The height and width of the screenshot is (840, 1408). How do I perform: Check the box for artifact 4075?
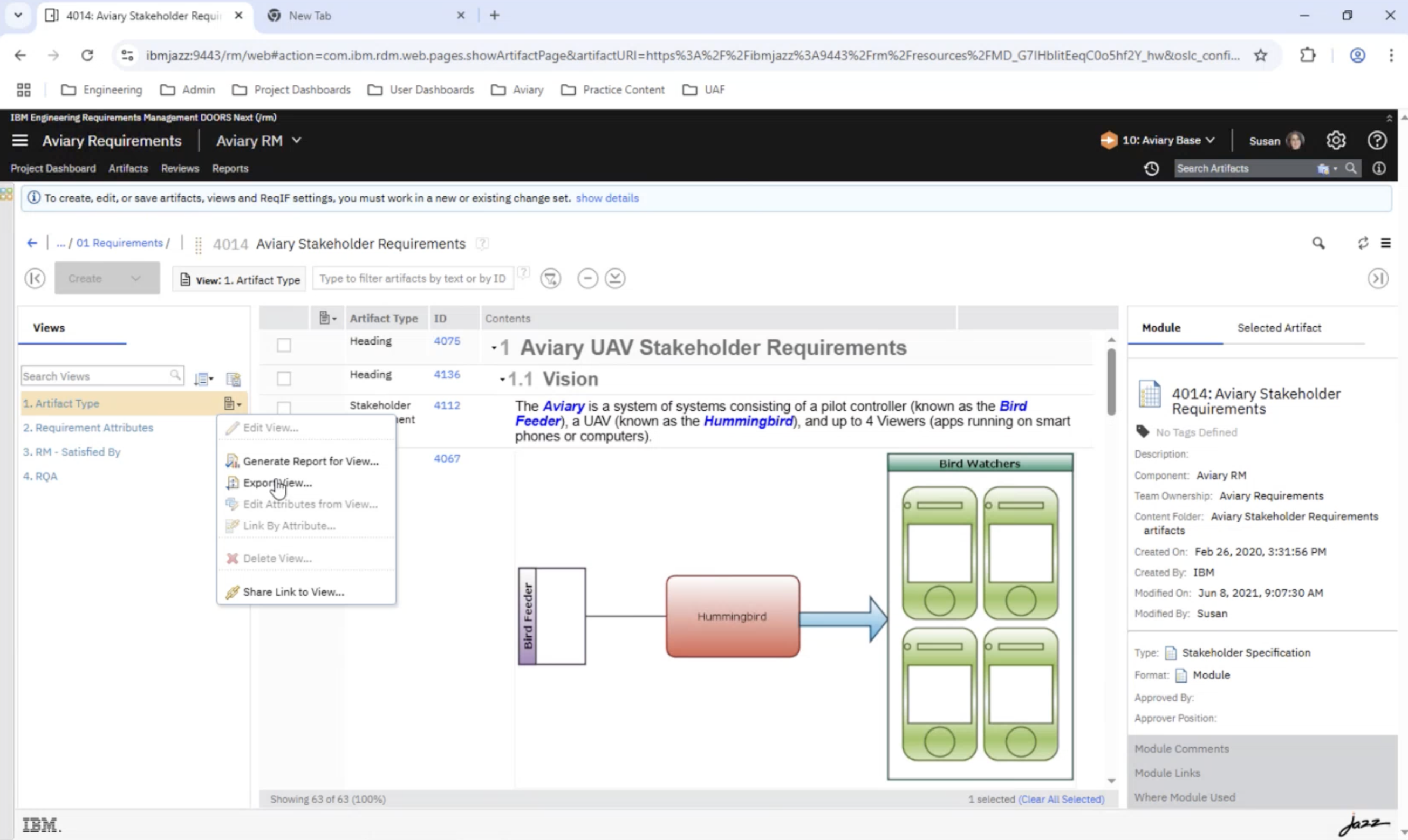[x=284, y=345]
